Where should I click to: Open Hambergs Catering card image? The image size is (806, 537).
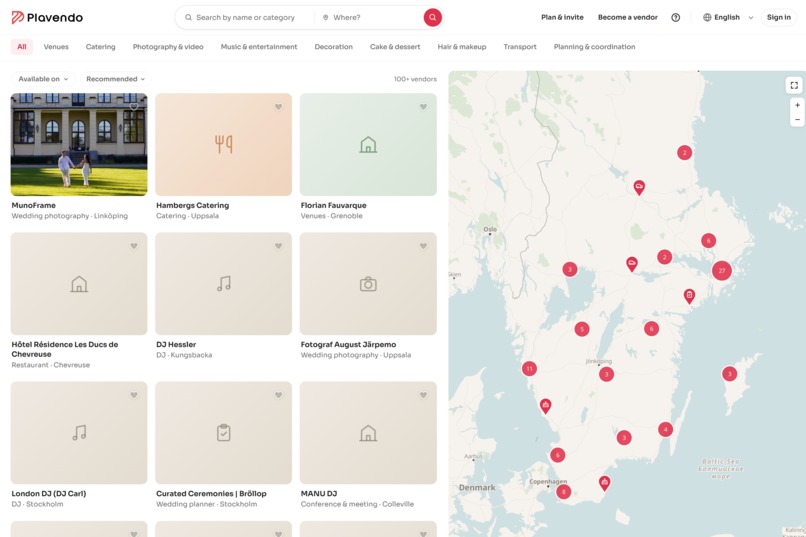tap(224, 144)
